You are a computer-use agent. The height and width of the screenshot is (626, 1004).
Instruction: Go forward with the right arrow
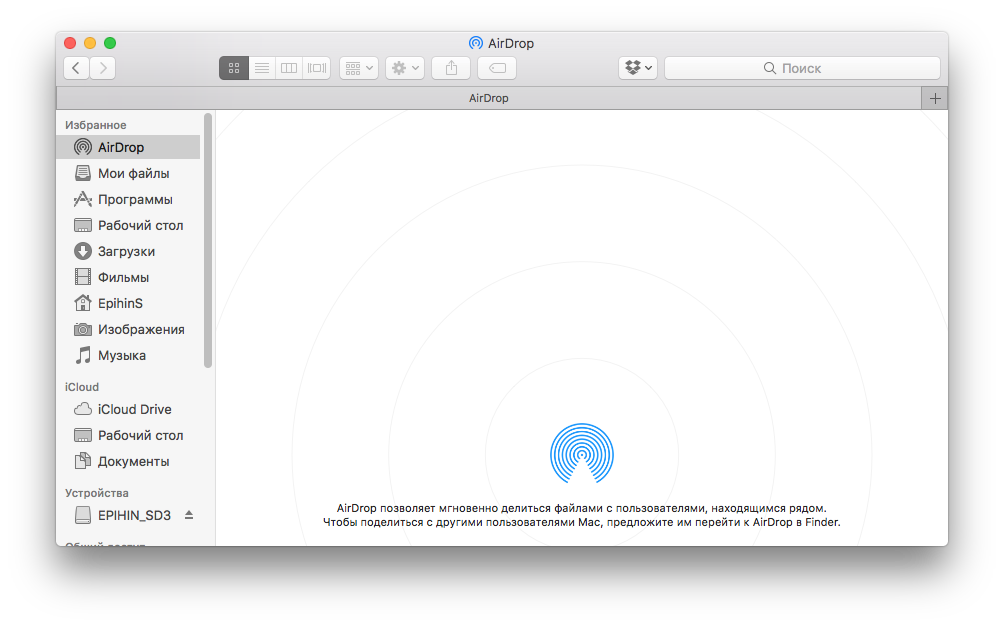[x=103, y=68]
